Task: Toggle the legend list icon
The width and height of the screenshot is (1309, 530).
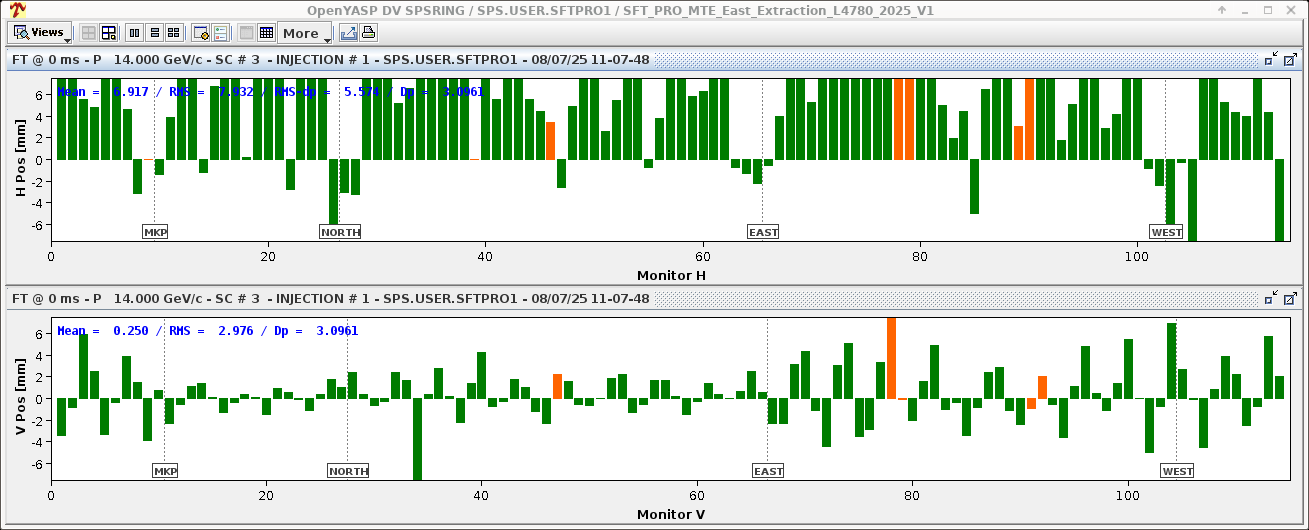Action: click(x=220, y=33)
